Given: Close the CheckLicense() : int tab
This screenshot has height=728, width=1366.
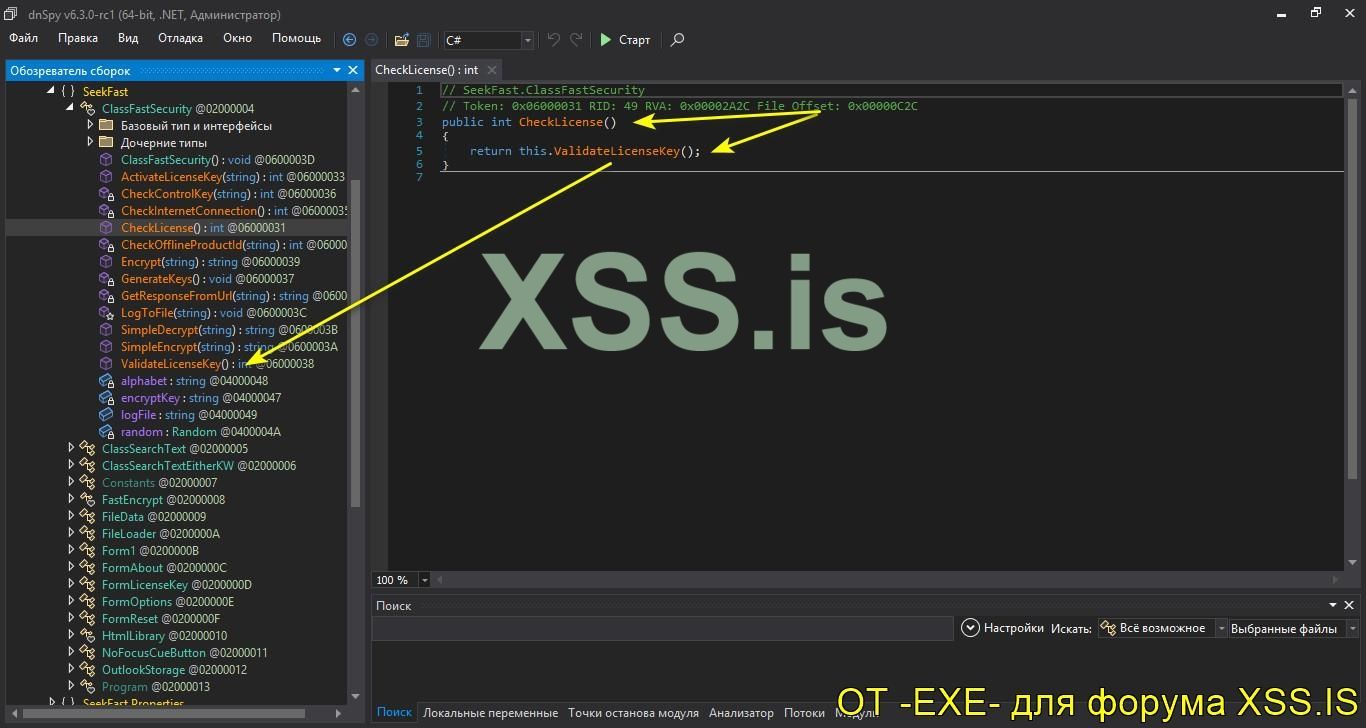Looking at the screenshot, I should [x=492, y=70].
